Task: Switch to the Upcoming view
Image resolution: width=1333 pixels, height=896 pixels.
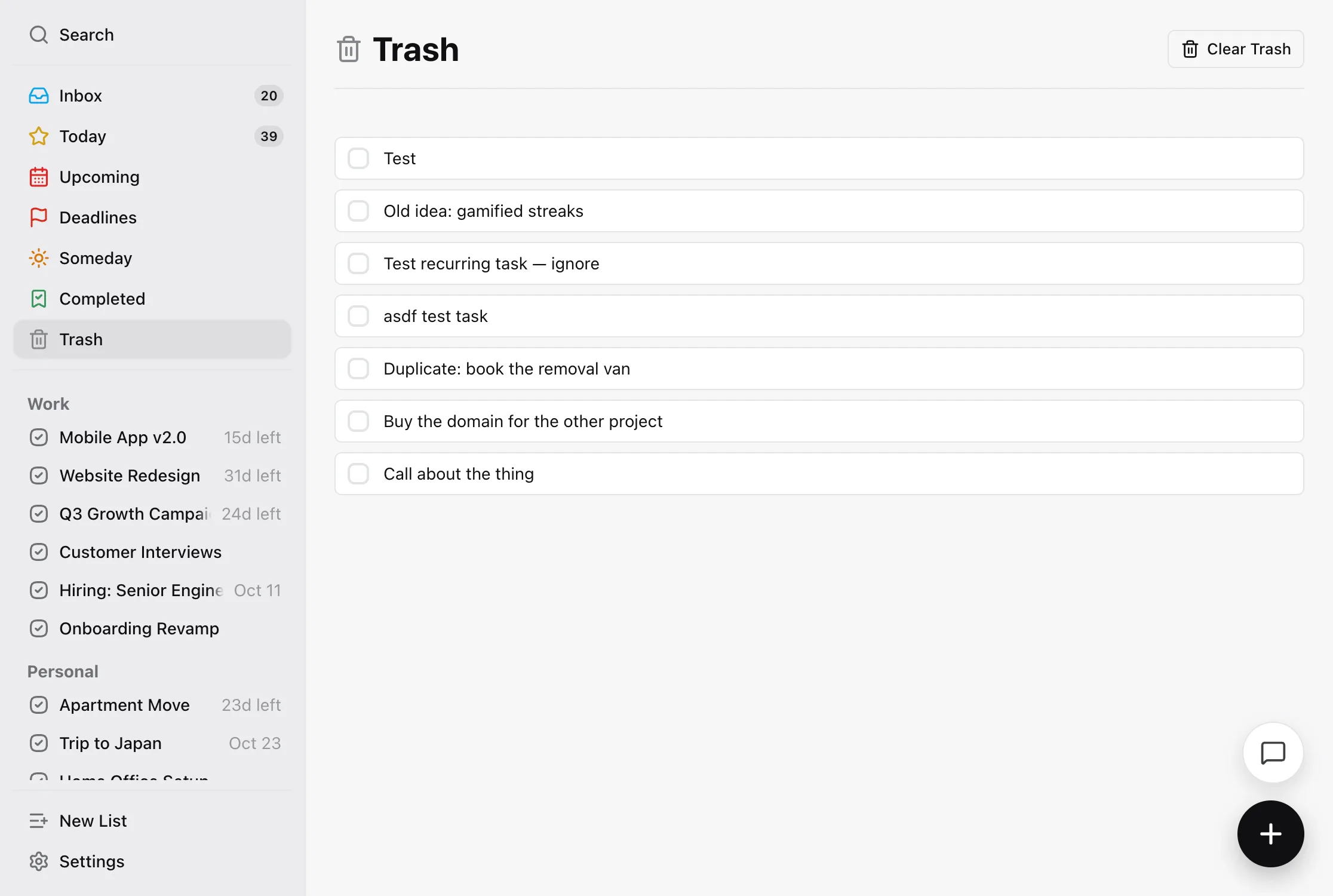Action: [x=152, y=177]
